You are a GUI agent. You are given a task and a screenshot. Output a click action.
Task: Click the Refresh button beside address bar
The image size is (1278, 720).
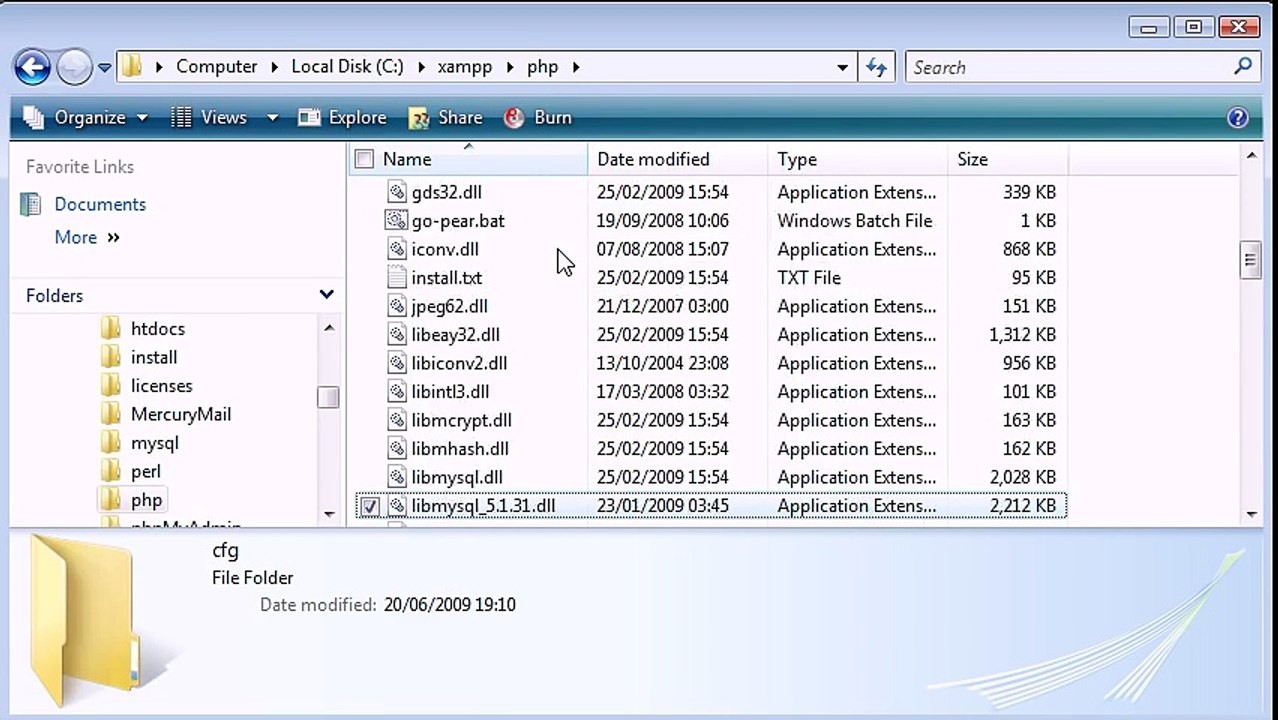click(877, 67)
